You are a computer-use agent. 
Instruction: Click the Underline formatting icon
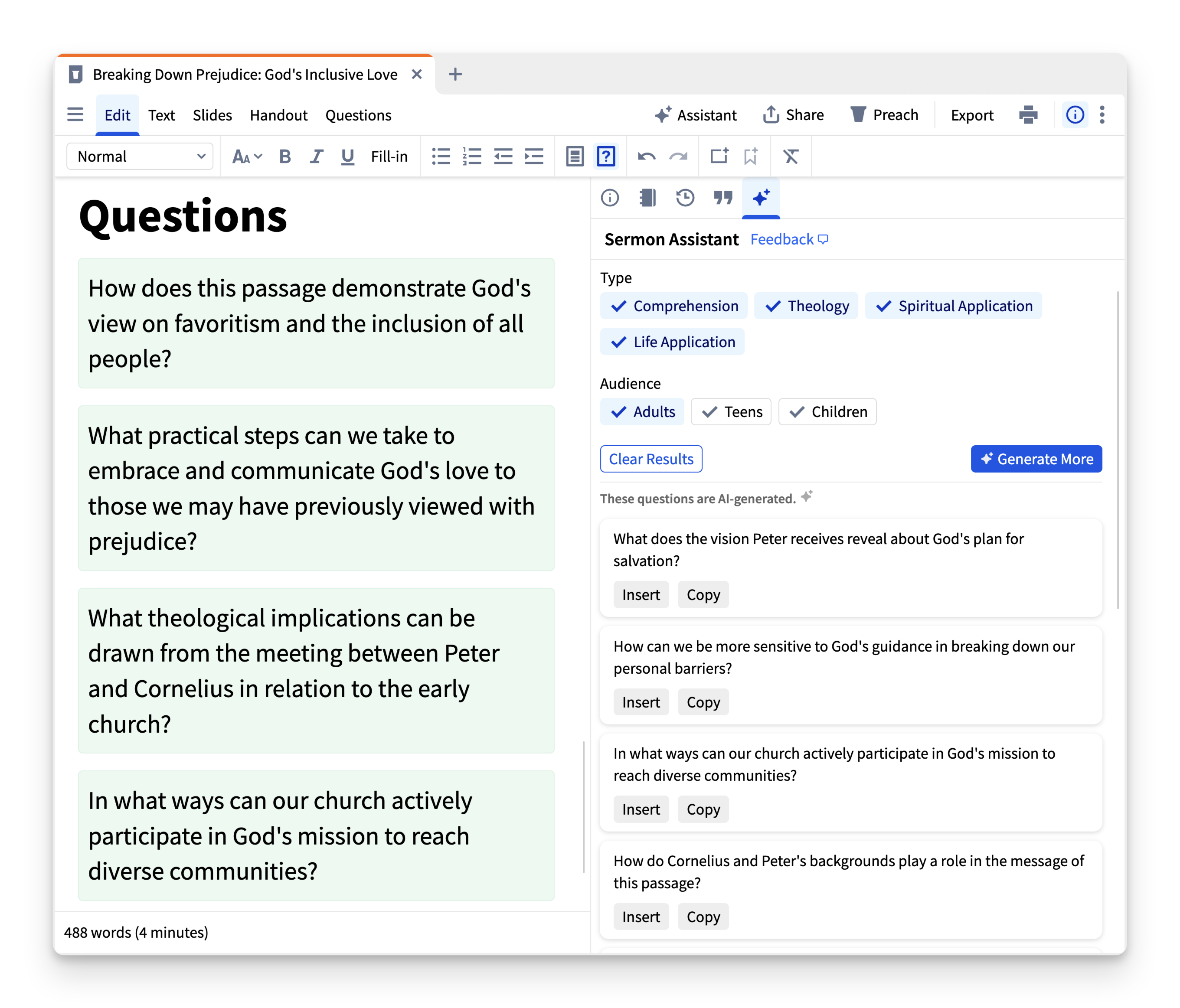tap(347, 156)
